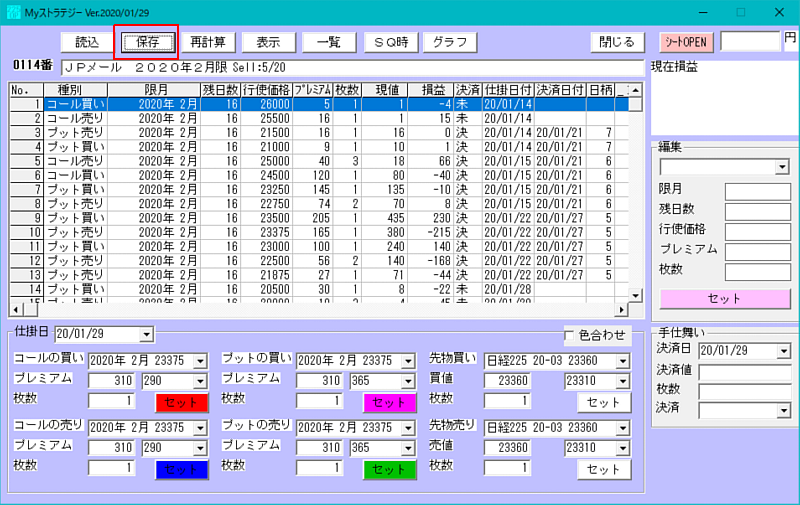Click the strategy name field JPメール

[x=352, y=67]
